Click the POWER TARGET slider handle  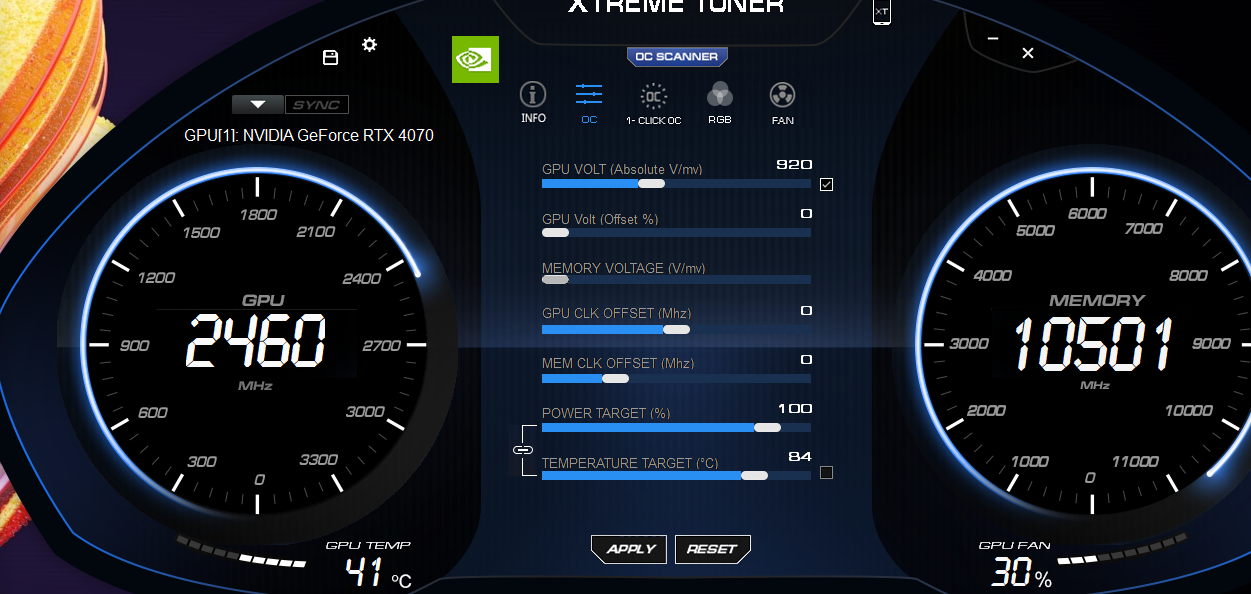click(767, 427)
